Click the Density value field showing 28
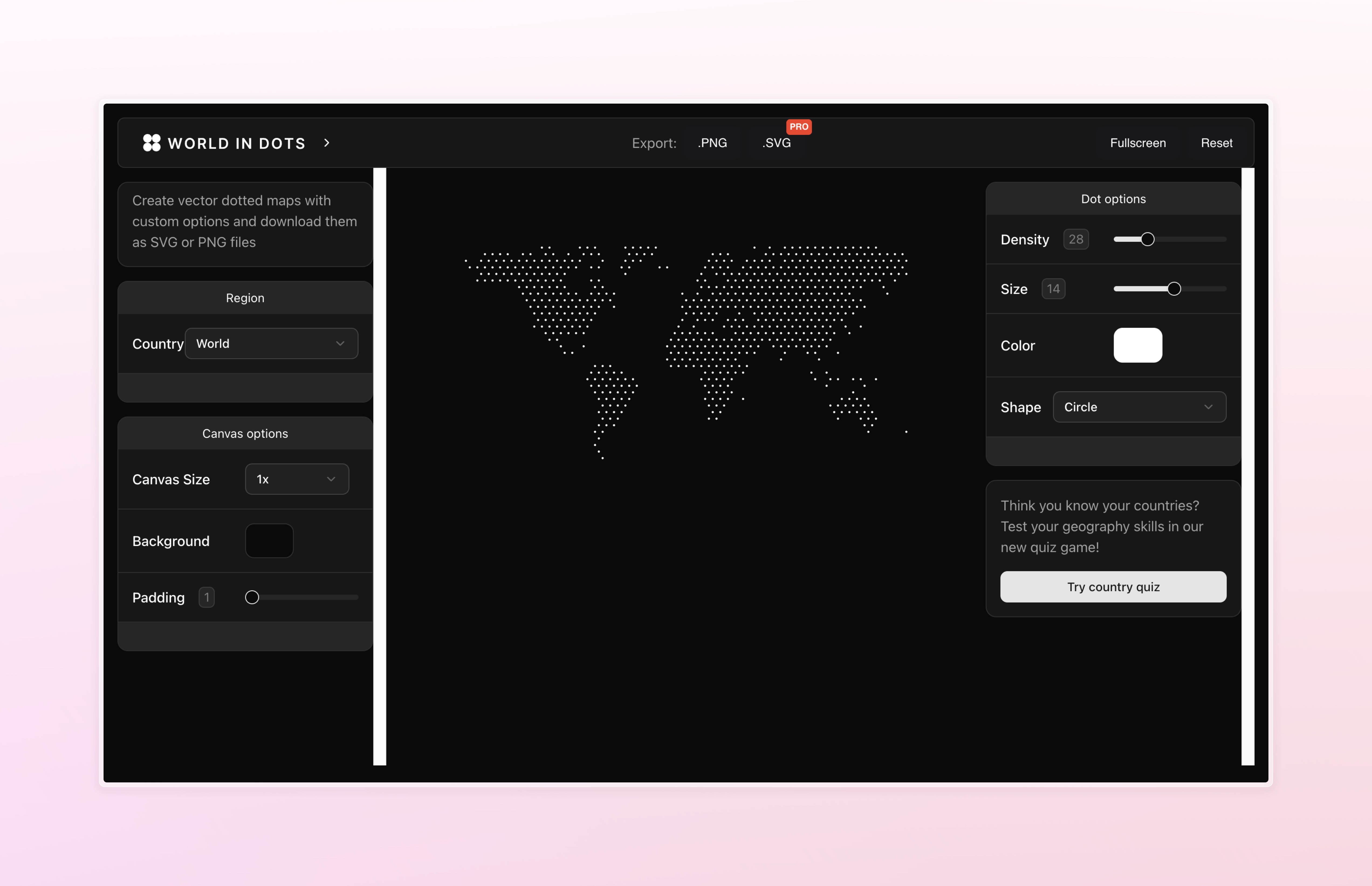The width and height of the screenshot is (1372, 886). pos(1076,239)
